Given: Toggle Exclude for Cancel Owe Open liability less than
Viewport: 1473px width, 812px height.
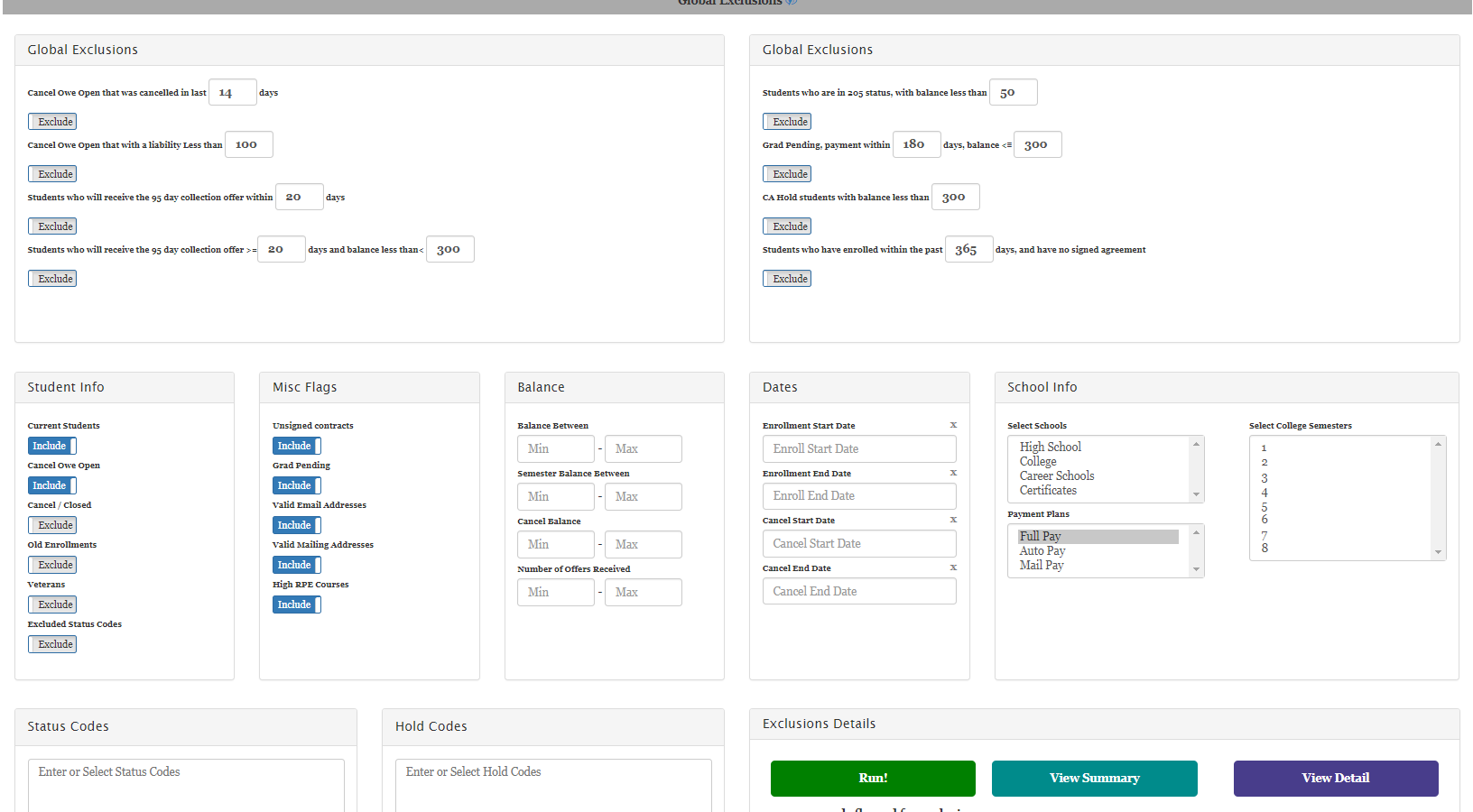Looking at the screenshot, I should click(52, 174).
